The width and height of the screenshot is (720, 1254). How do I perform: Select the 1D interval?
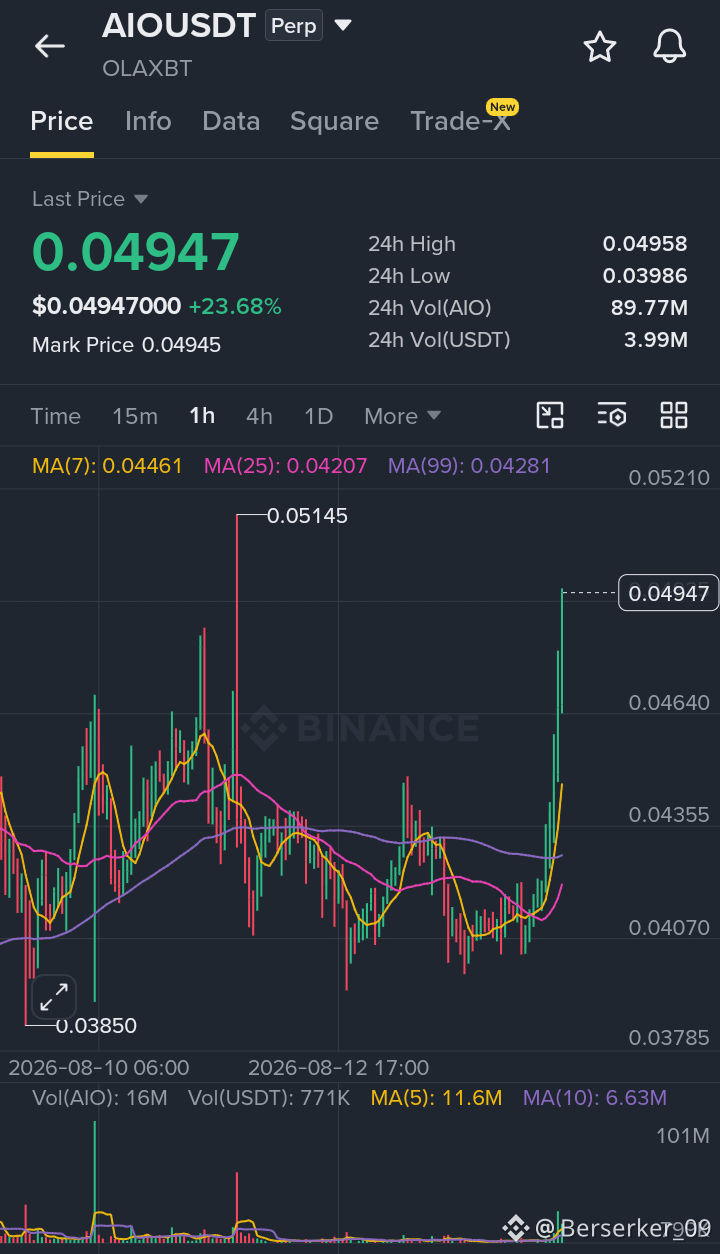pyautogui.click(x=318, y=416)
